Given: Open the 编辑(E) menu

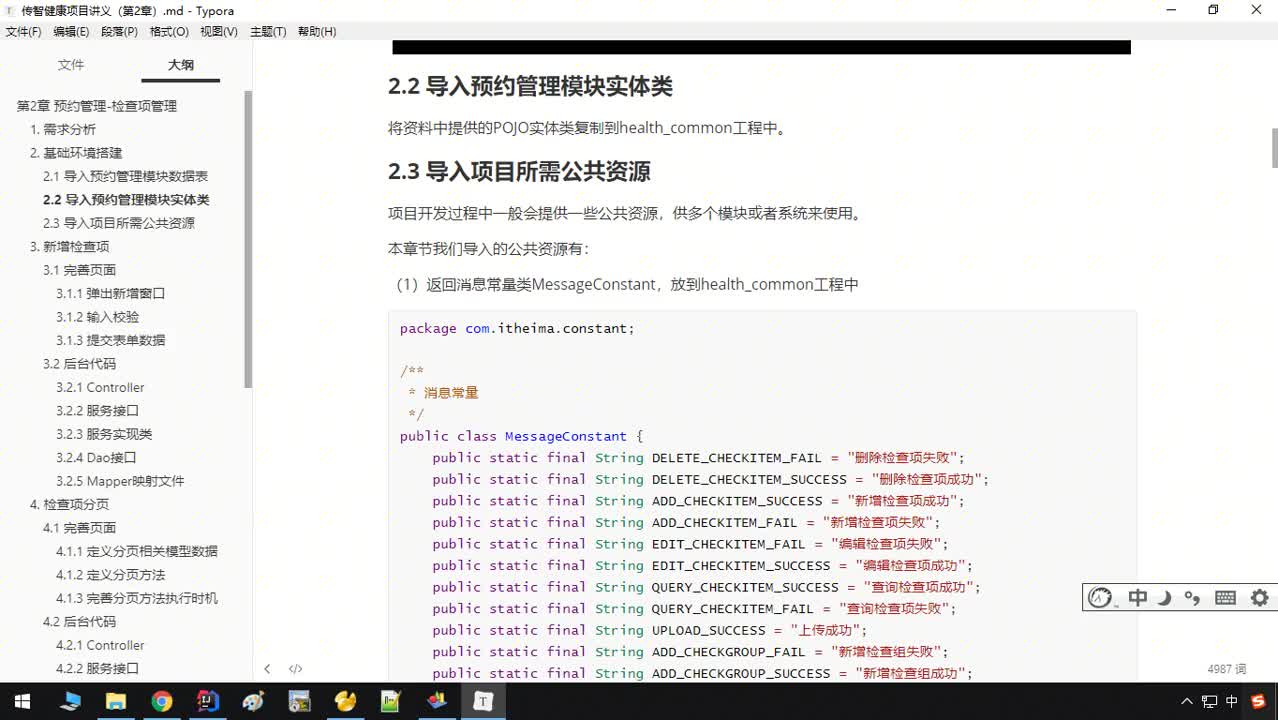Looking at the screenshot, I should (x=71, y=32).
